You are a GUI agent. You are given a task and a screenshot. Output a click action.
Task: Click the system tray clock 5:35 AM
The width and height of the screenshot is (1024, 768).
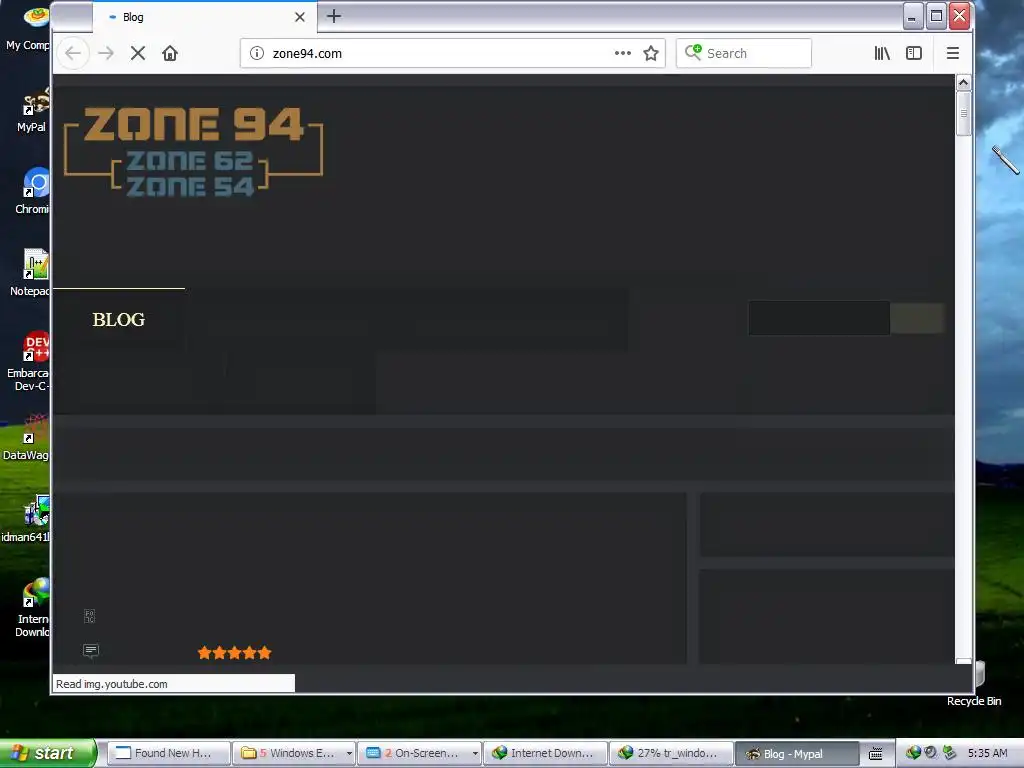point(987,753)
